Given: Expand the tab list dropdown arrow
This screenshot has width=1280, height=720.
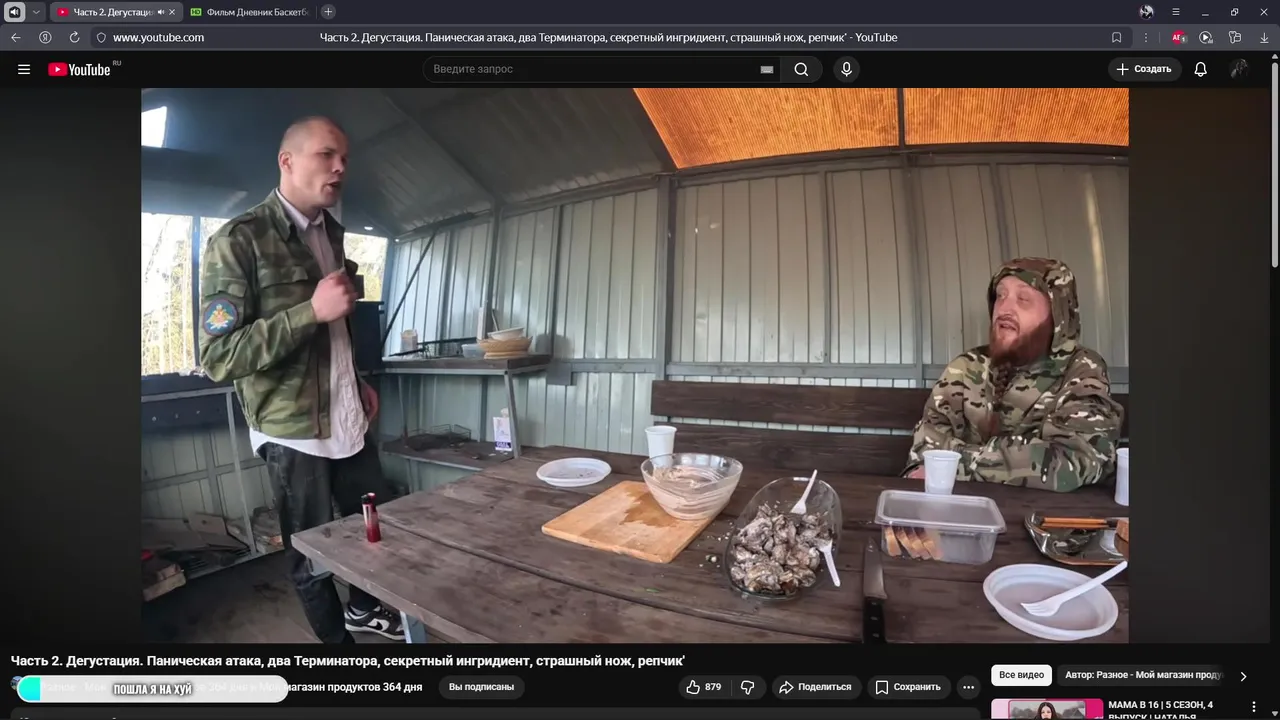Looking at the screenshot, I should [x=36, y=12].
